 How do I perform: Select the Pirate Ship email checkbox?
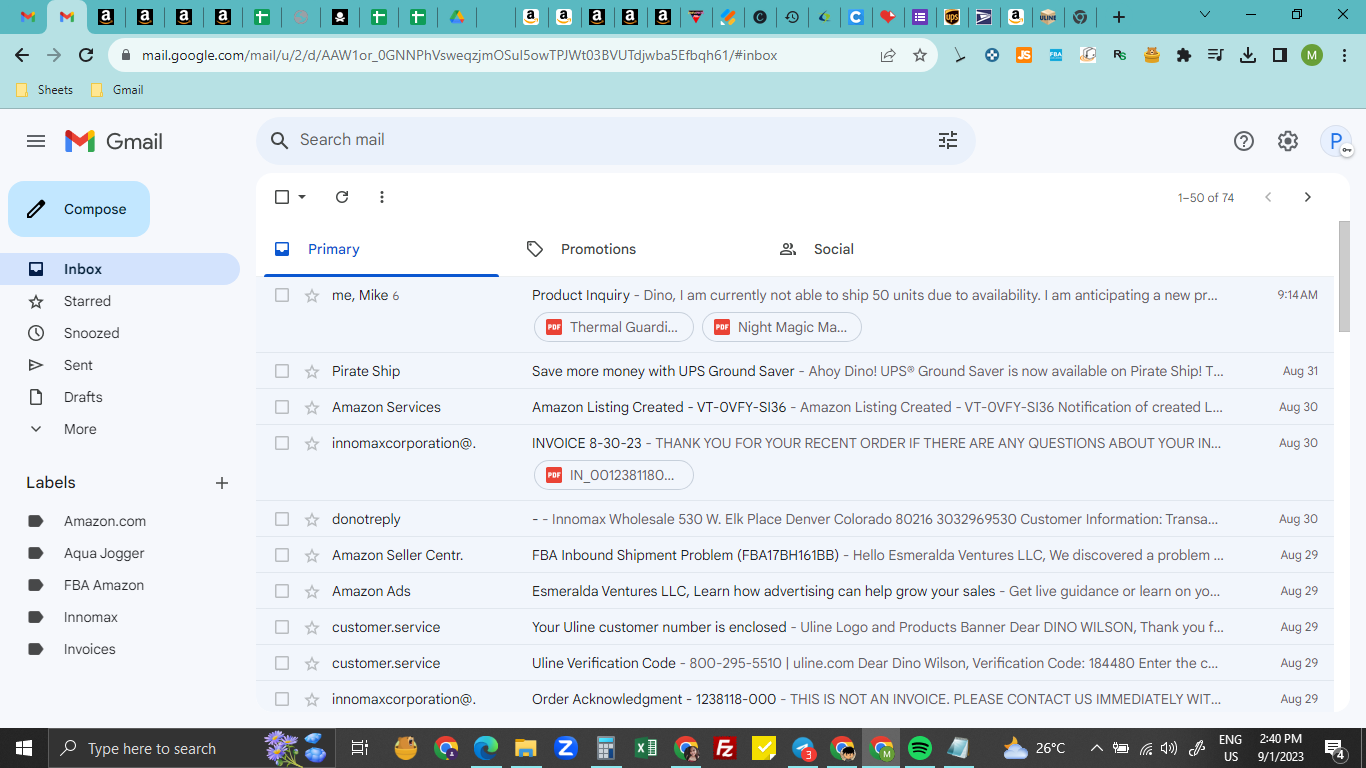(282, 371)
